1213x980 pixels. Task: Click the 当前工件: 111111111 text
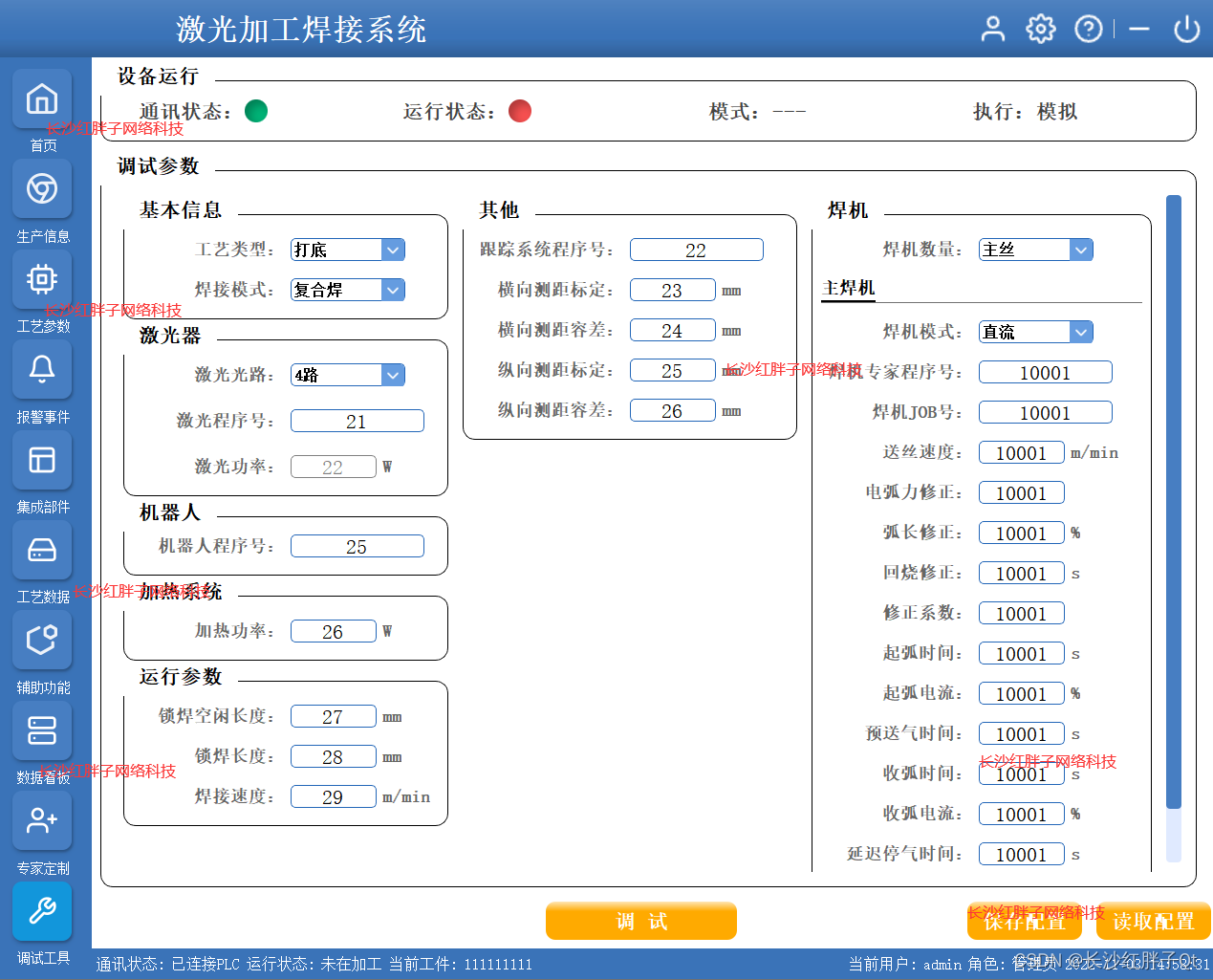(x=461, y=965)
